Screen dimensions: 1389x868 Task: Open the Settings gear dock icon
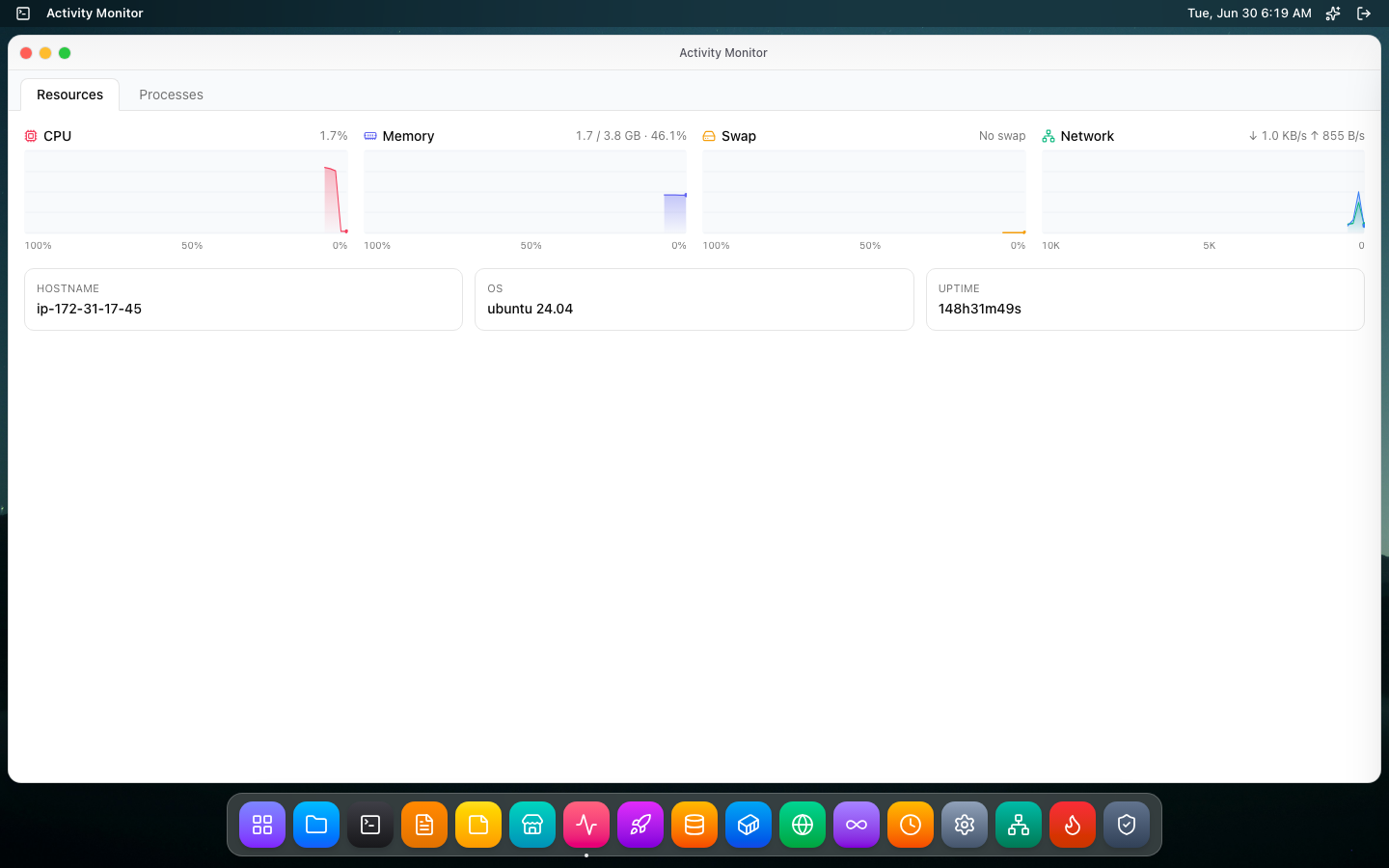(x=965, y=825)
